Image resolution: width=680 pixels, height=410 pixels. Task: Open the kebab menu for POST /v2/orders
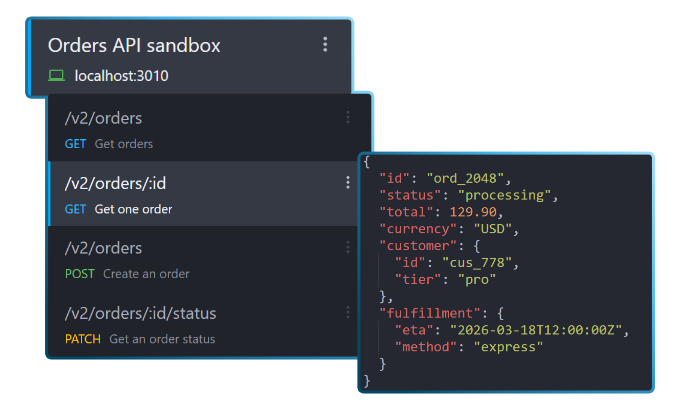tap(348, 247)
